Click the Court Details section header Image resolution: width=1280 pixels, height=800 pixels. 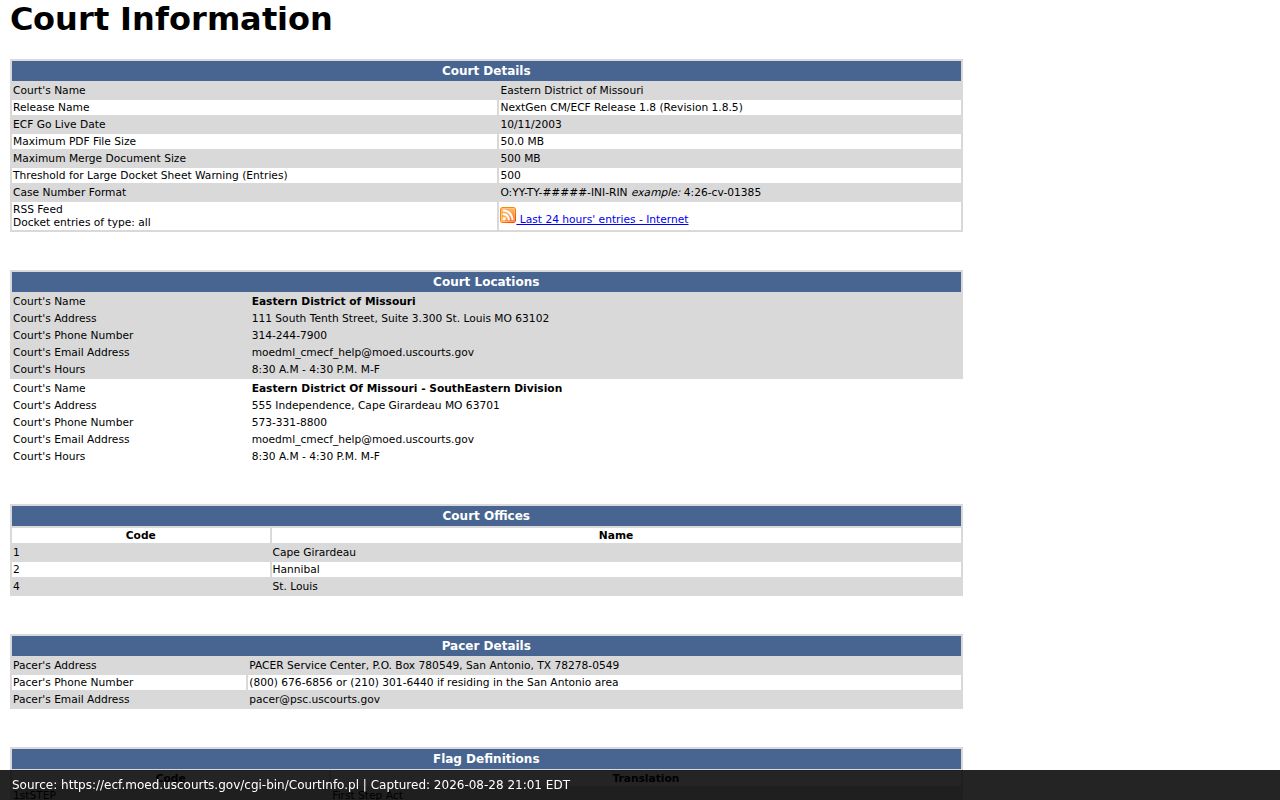tap(486, 71)
